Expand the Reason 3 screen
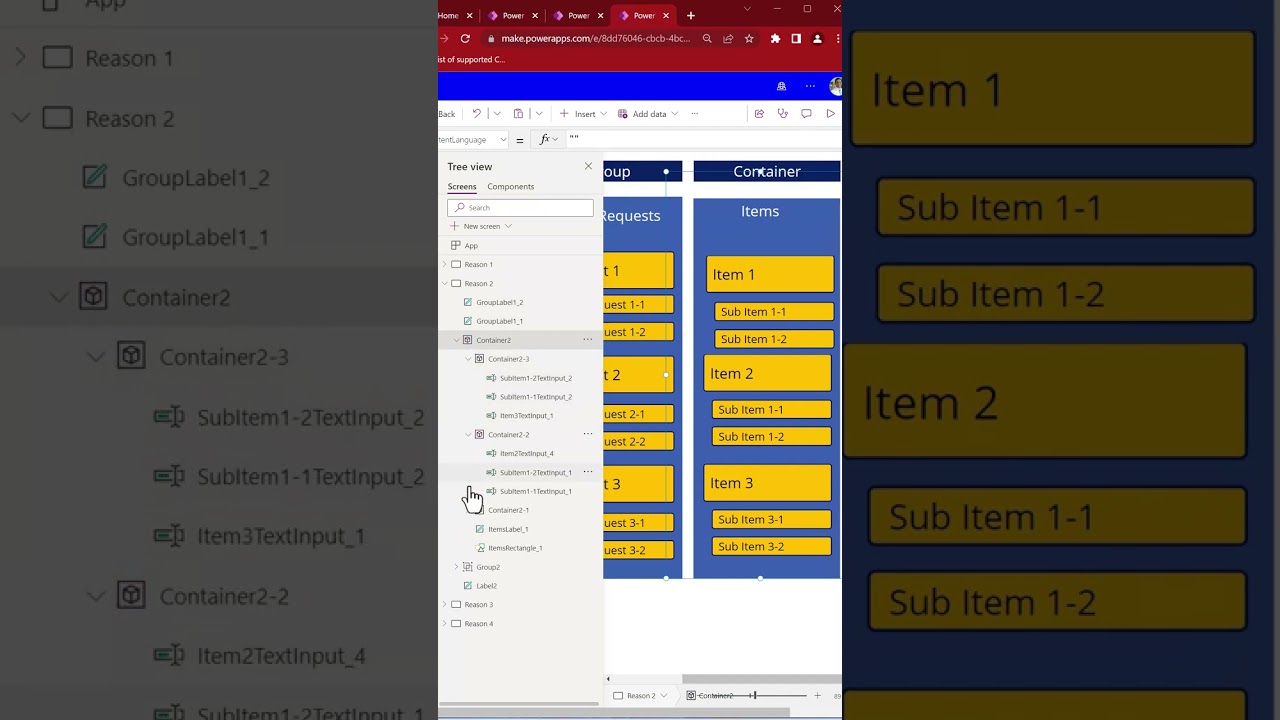The height and width of the screenshot is (720, 1280). pos(445,605)
